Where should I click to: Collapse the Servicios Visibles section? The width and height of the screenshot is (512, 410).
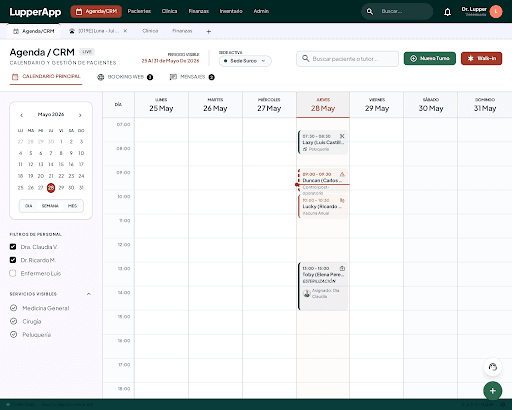coord(89,294)
